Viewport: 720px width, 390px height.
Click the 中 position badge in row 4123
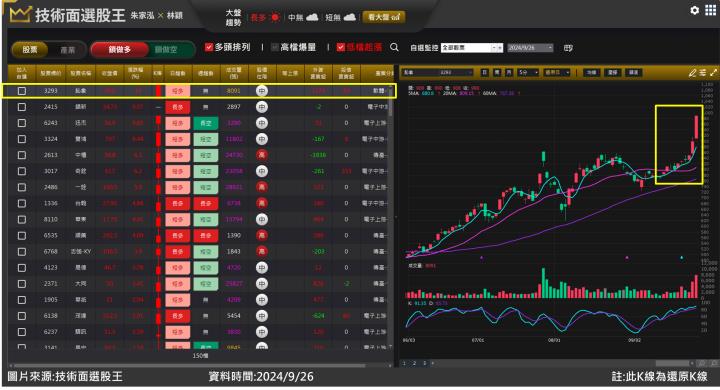pyautogui.click(x=262, y=268)
